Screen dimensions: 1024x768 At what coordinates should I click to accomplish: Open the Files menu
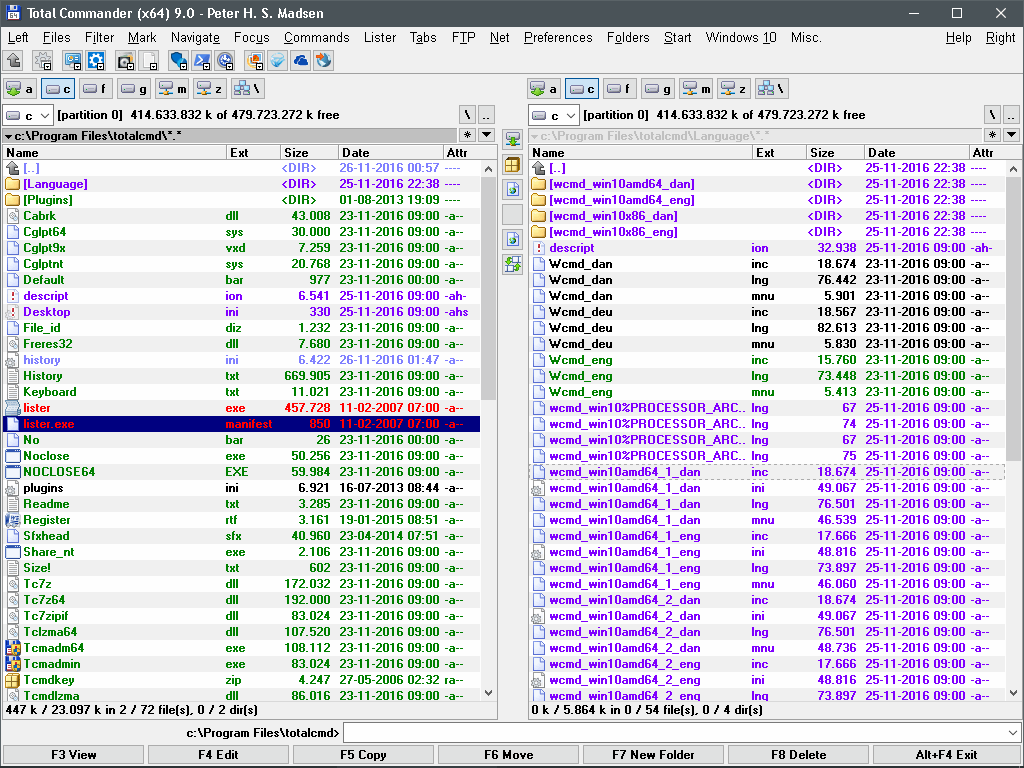[x=57, y=38]
